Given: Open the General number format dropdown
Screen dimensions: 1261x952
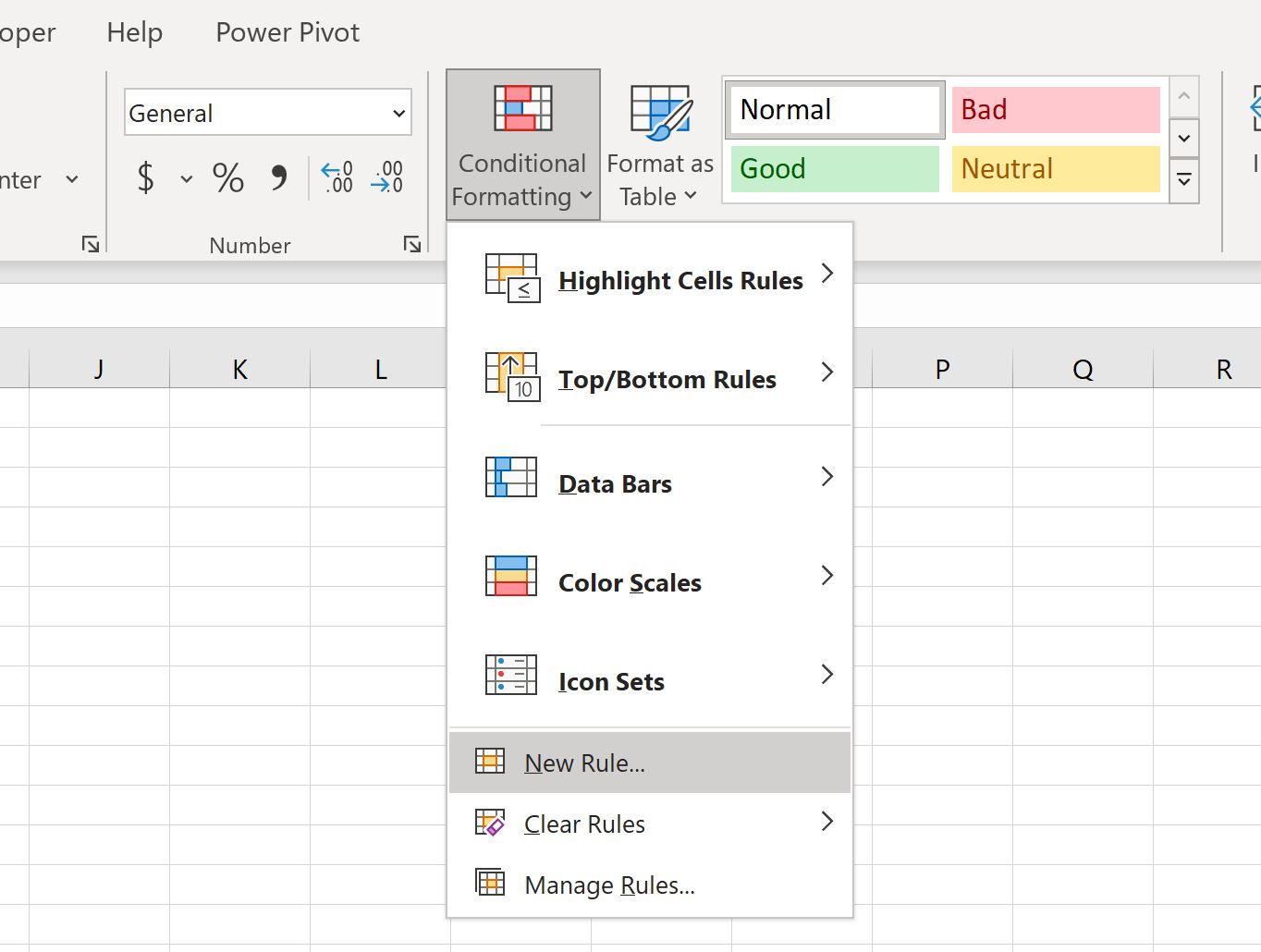Looking at the screenshot, I should (398, 114).
